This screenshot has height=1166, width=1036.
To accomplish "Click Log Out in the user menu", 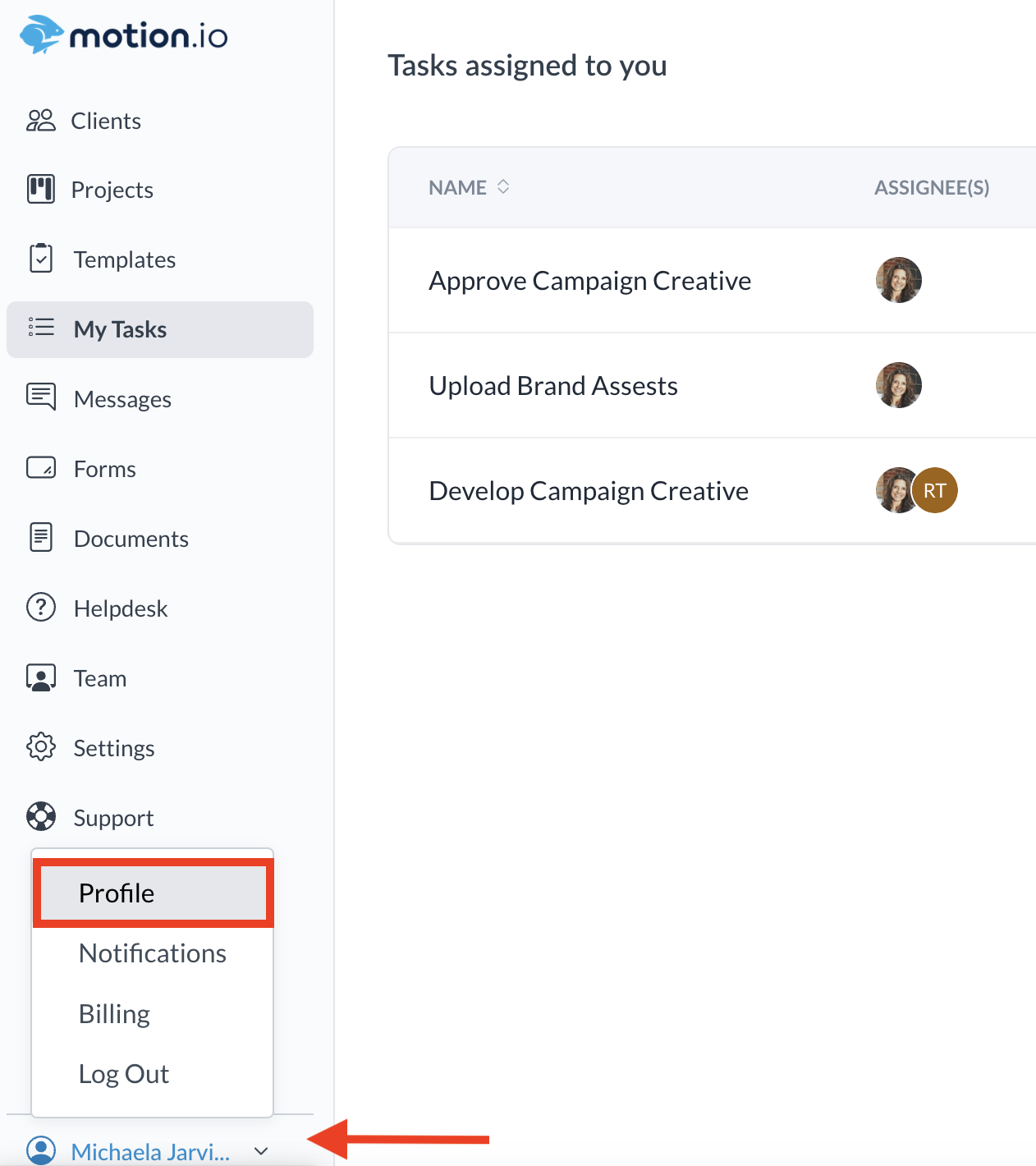I will [123, 1074].
